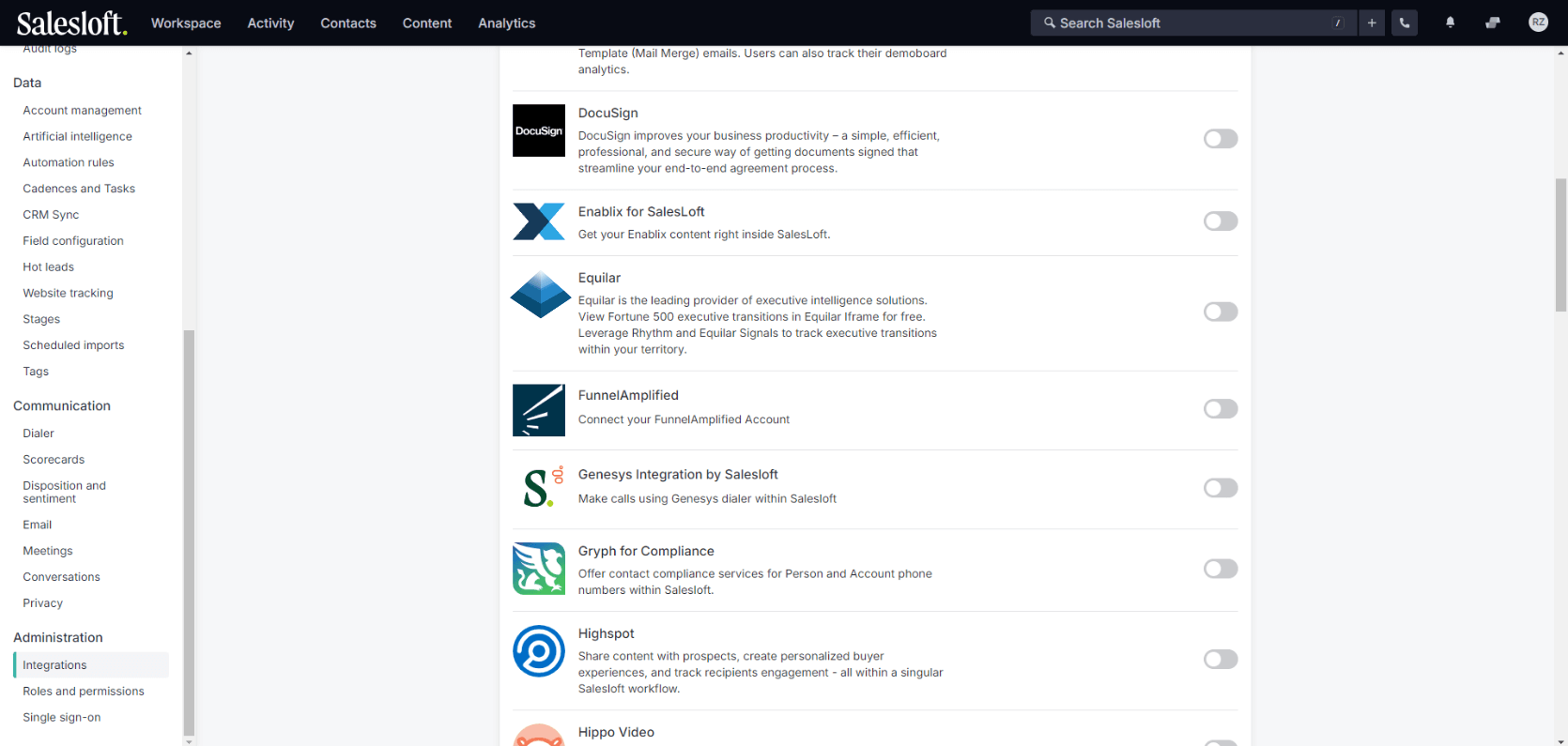Open Conversations settings
Image resolution: width=1568 pixels, height=746 pixels.
point(61,577)
